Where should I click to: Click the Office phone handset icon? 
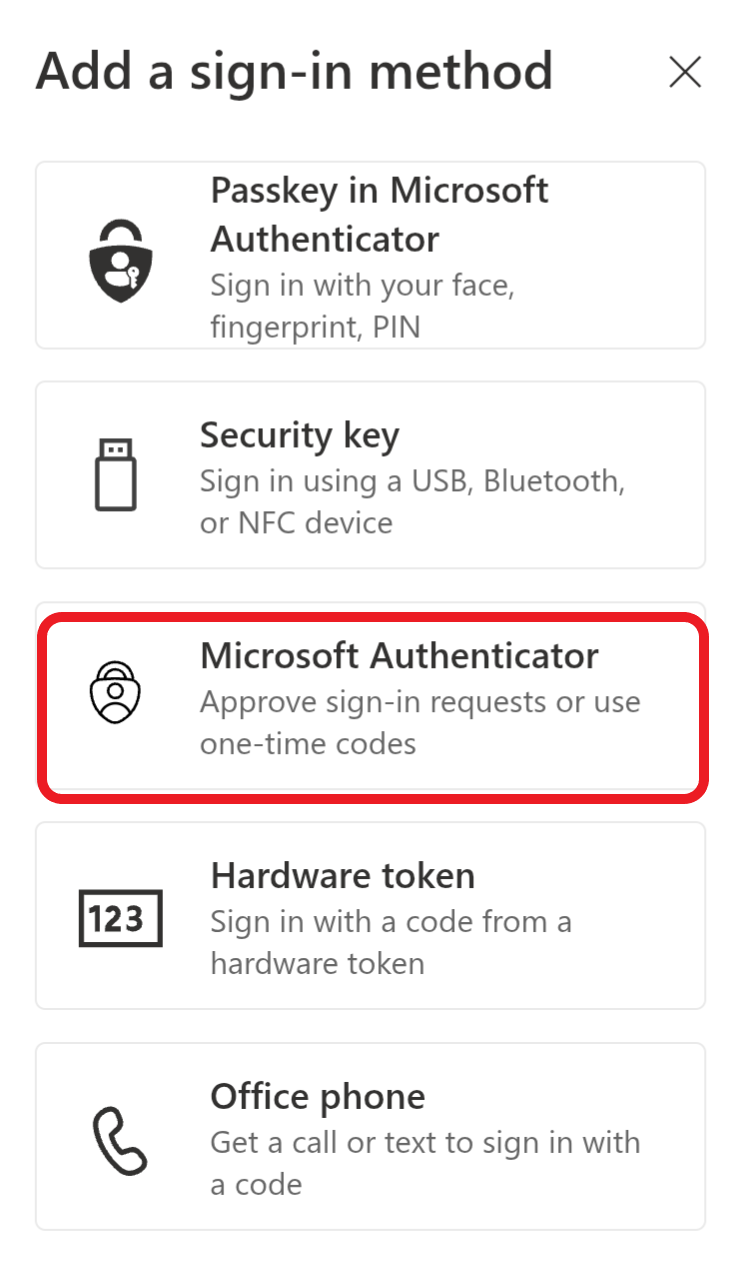coord(120,1141)
